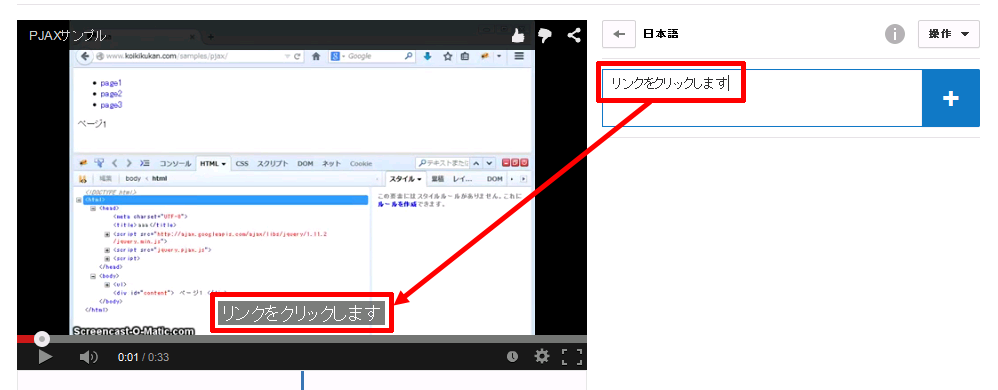Open the share icon on video
The height and width of the screenshot is (390, 998).
(x=573, y=35)
